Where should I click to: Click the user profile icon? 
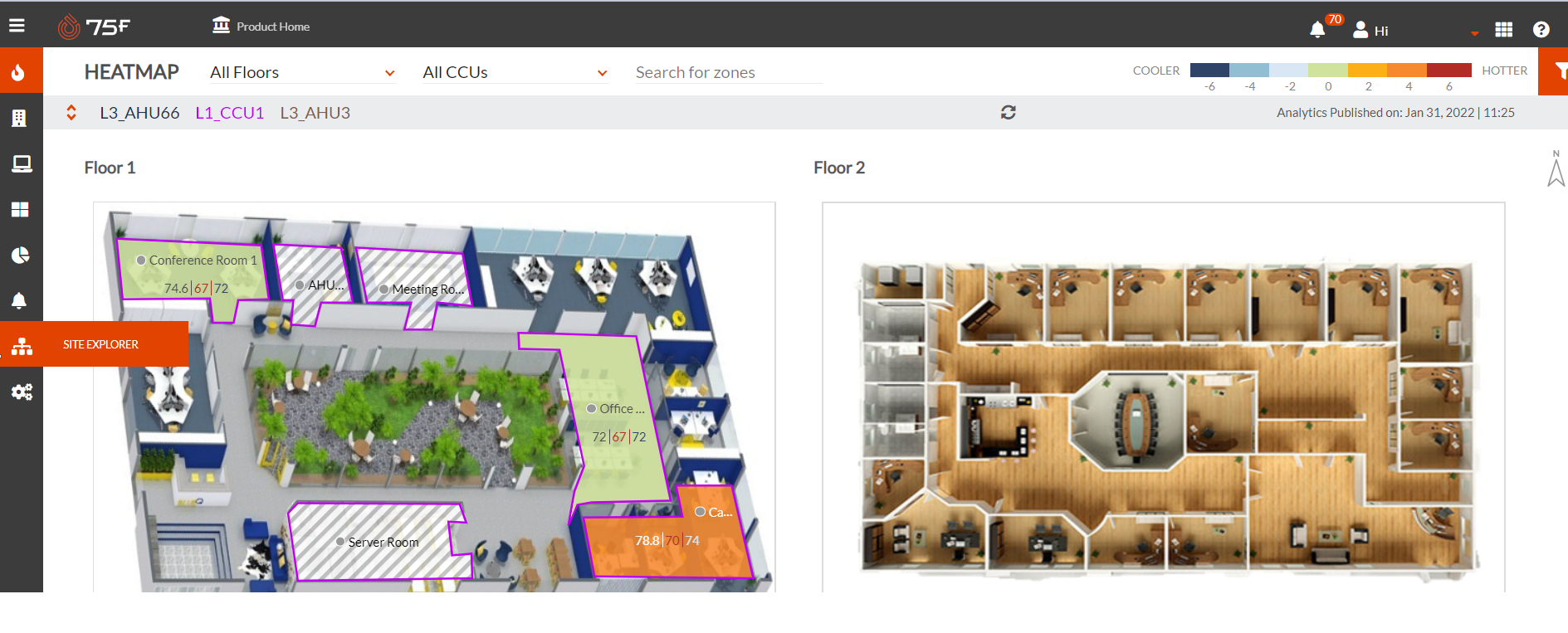tap(1360, 30)
